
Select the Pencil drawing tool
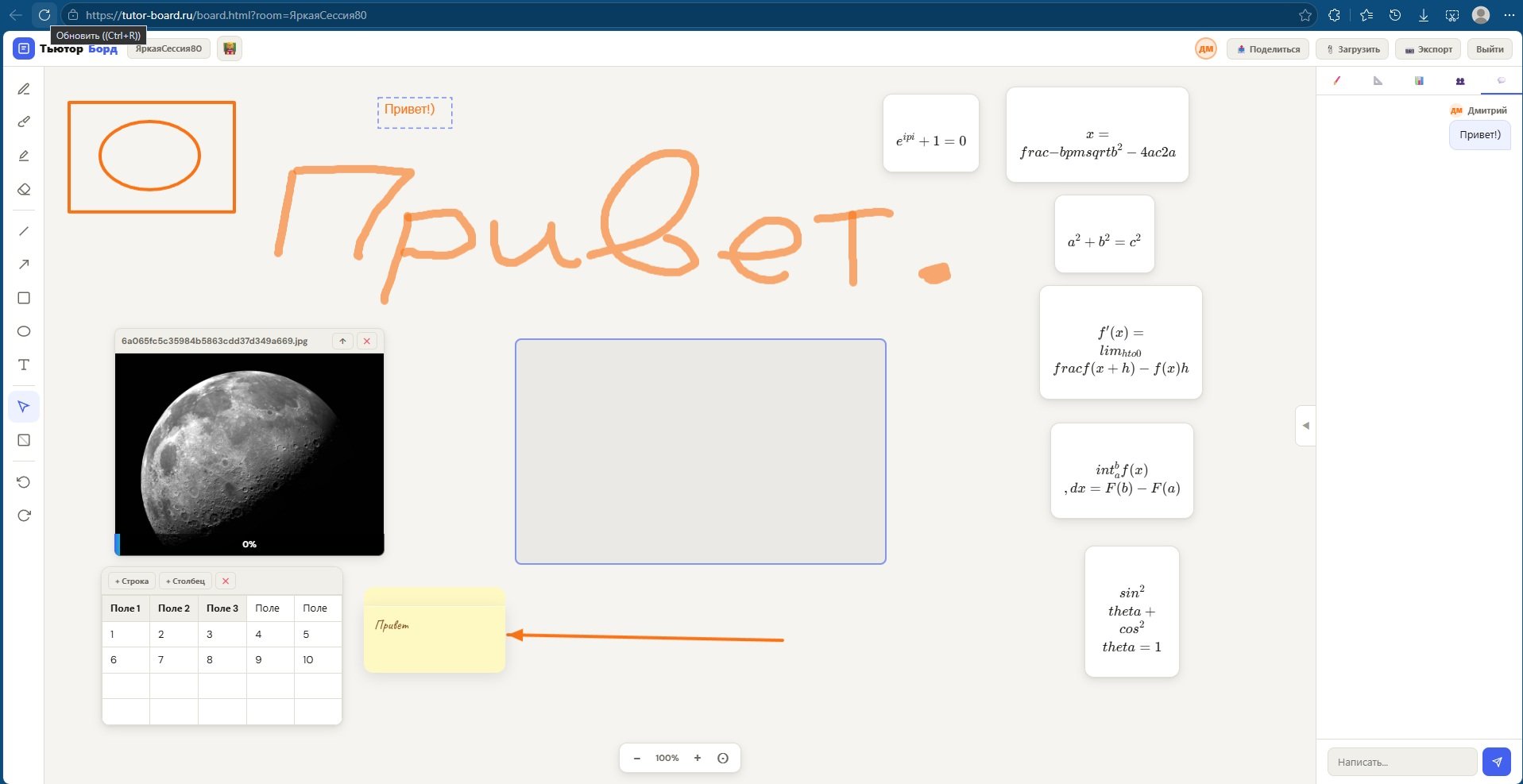tap(24, 89)
